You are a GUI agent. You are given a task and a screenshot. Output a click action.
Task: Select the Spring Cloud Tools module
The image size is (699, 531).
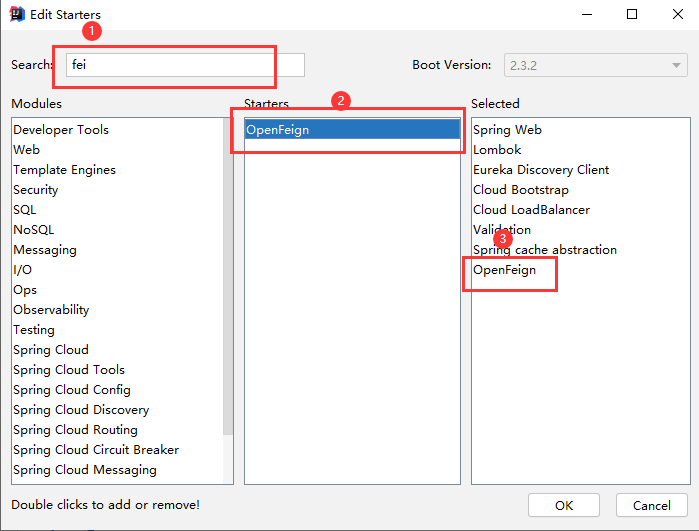[69, 370]
